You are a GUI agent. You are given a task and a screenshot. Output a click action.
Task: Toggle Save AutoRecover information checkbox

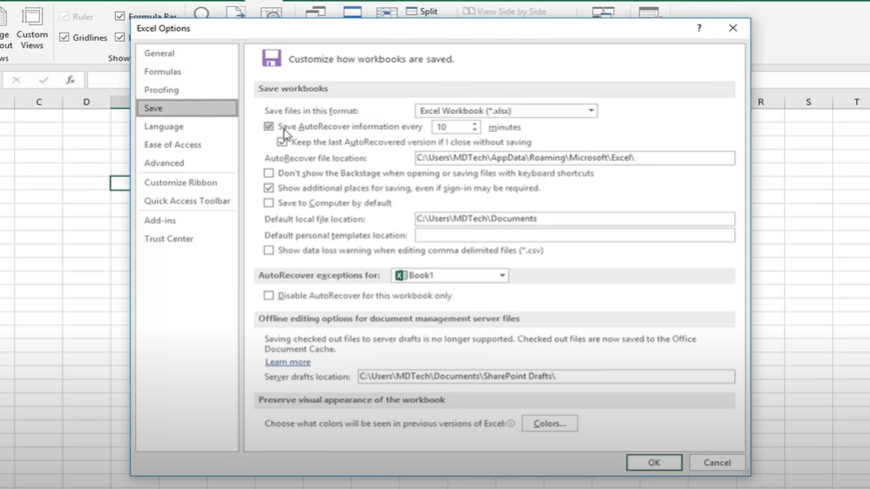(x=269, y=127)
